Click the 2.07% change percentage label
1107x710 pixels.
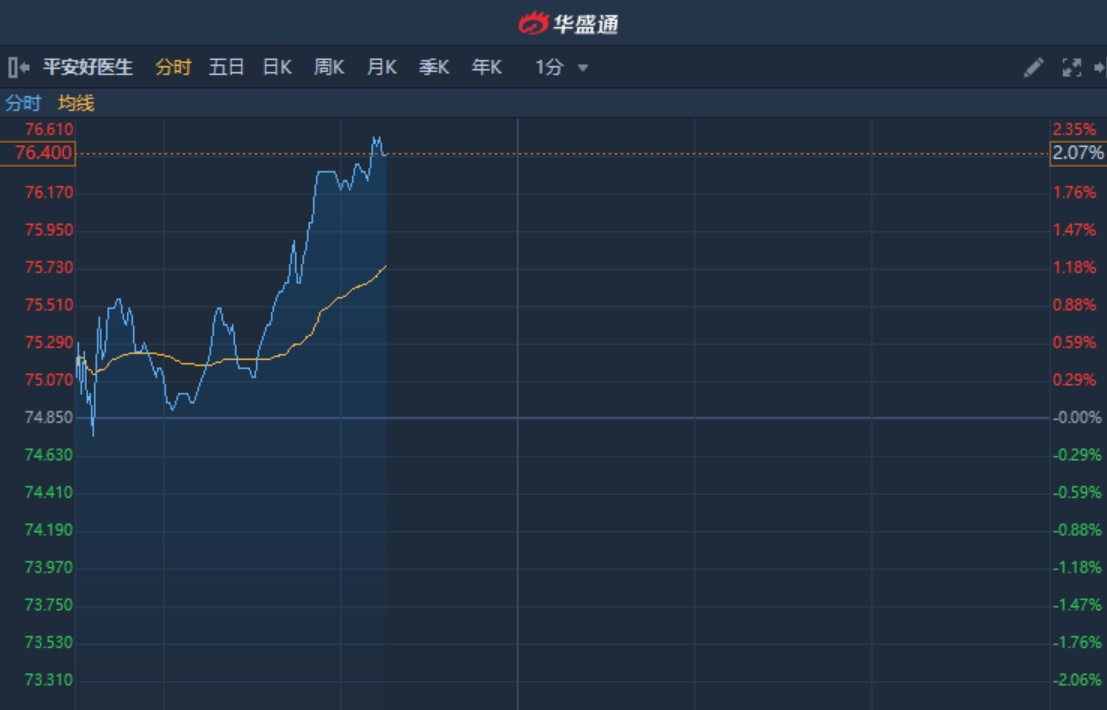(1078, 153)
